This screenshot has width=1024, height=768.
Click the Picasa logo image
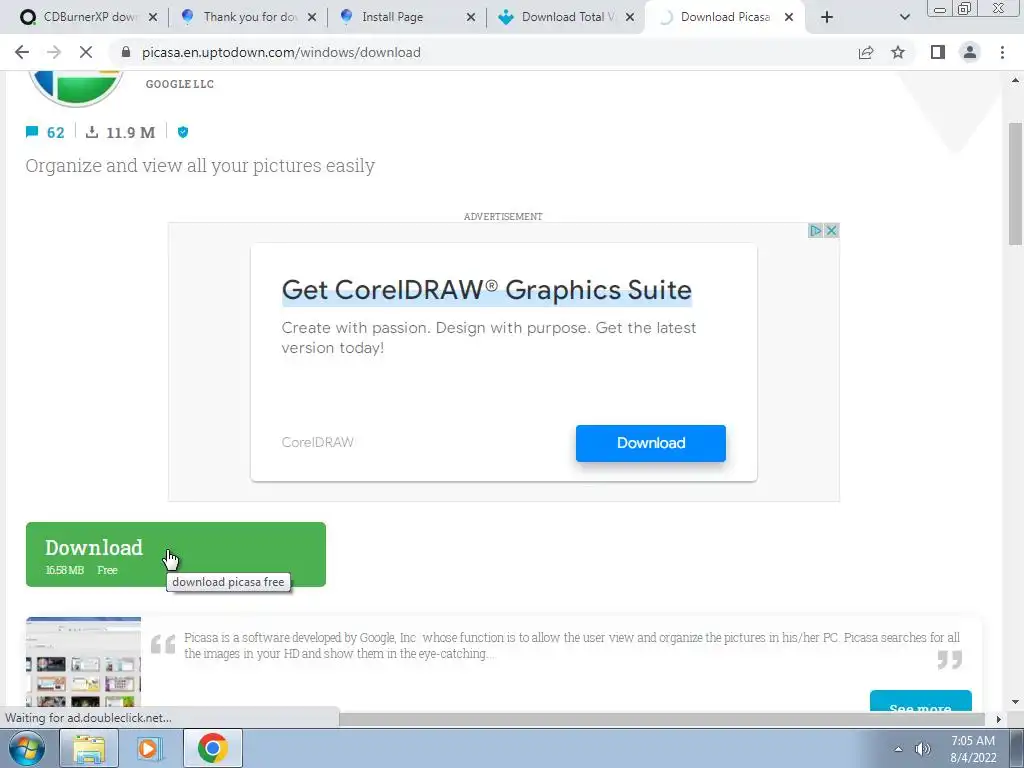click(76, 88)
